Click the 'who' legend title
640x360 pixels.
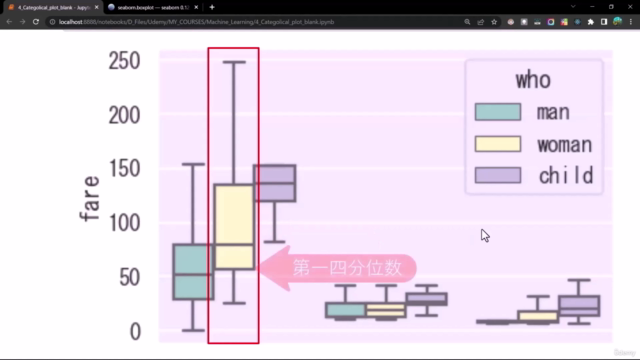tap(533, 80)
